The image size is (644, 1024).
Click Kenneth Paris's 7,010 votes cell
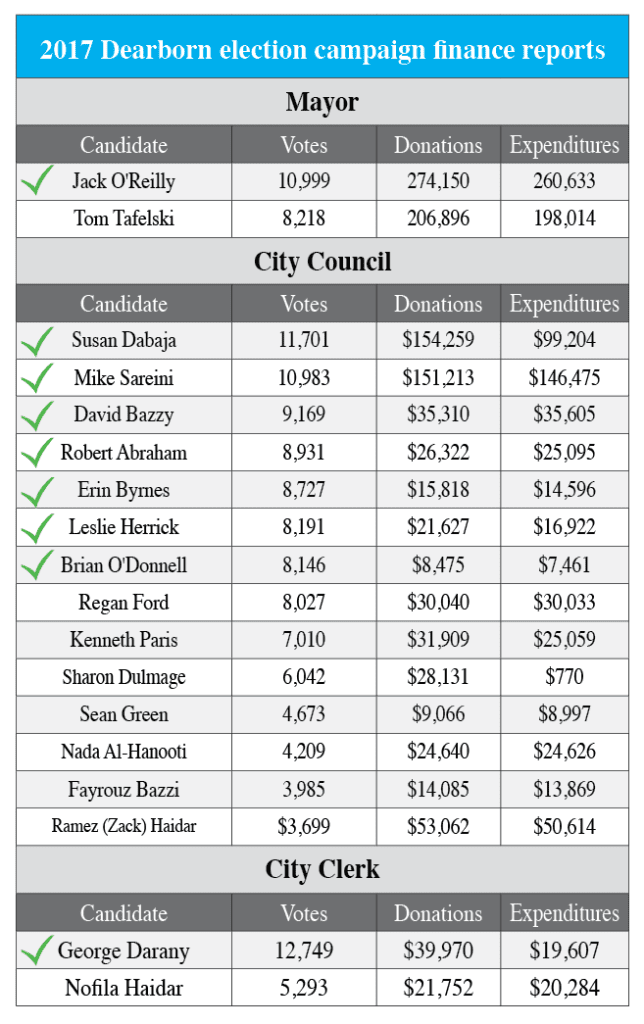pyautogui.click(x=304, y=639)
